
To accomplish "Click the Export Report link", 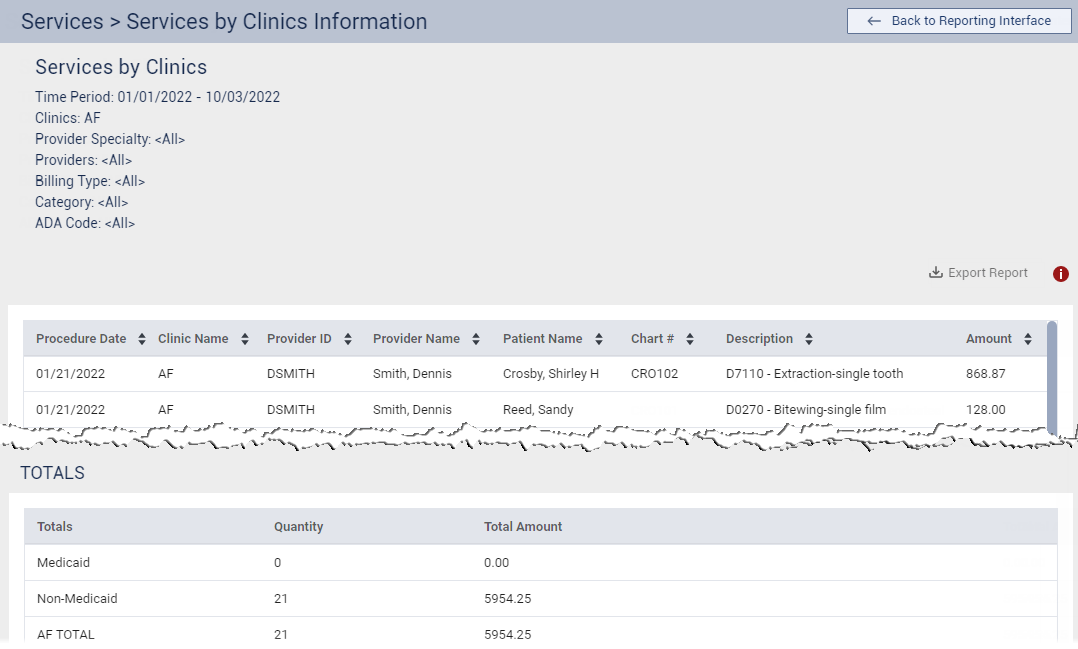I will coord(987,273).
